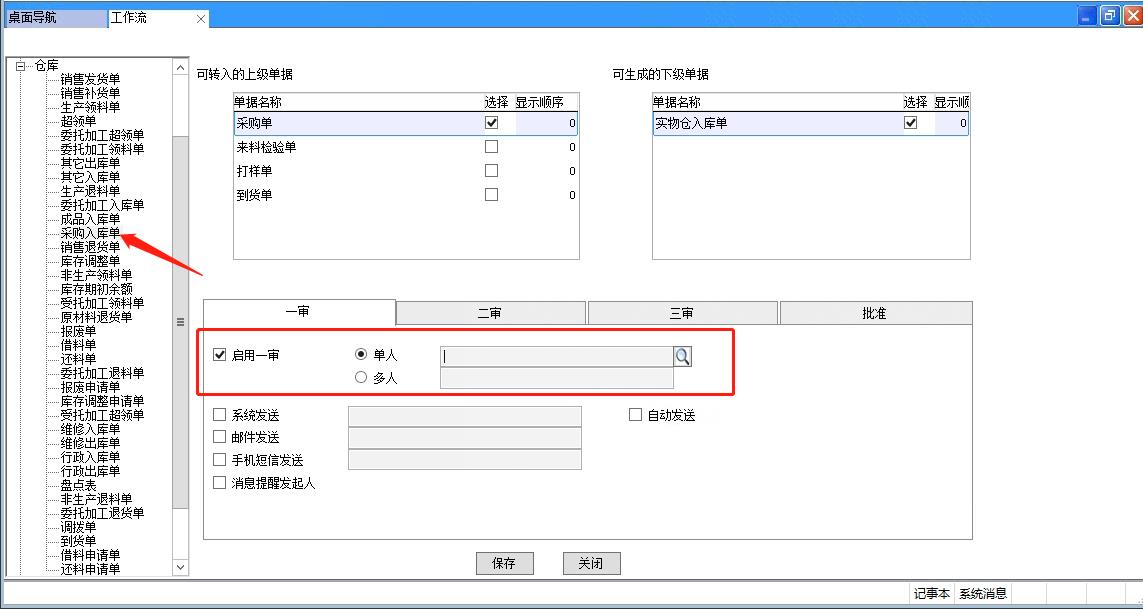Open the 批准 tab
1143x609 pixels.
coord(874,313)
